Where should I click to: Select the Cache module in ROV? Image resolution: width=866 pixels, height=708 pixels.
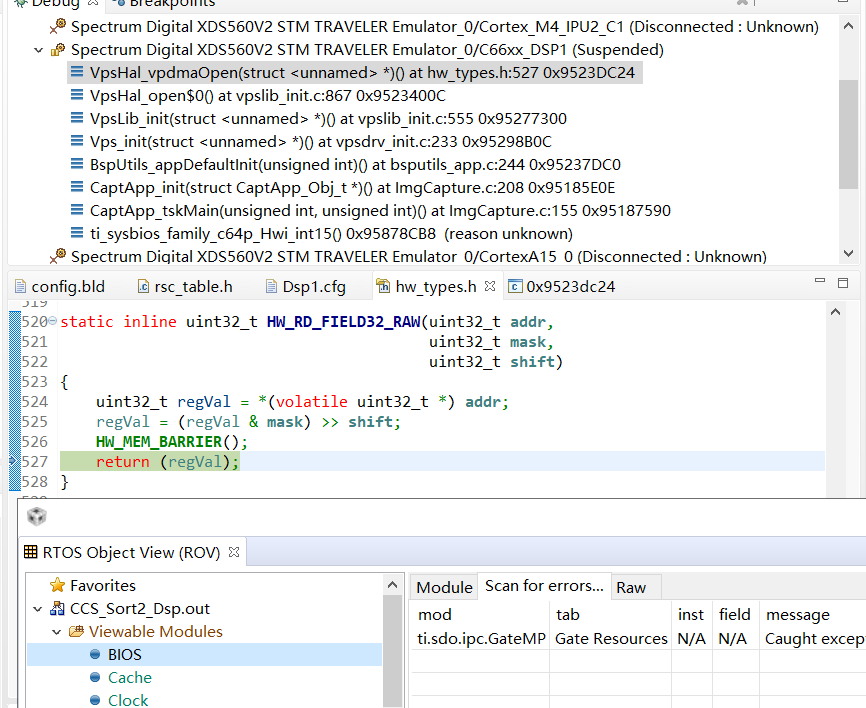pyautogui.click(x=129, y=678)
